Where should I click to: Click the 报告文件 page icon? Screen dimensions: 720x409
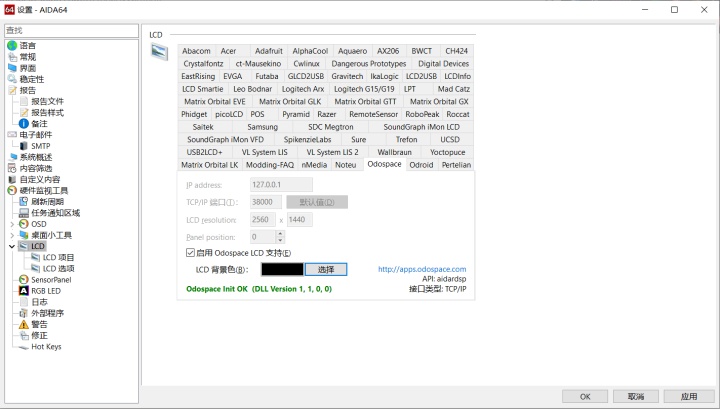(24, 101)
